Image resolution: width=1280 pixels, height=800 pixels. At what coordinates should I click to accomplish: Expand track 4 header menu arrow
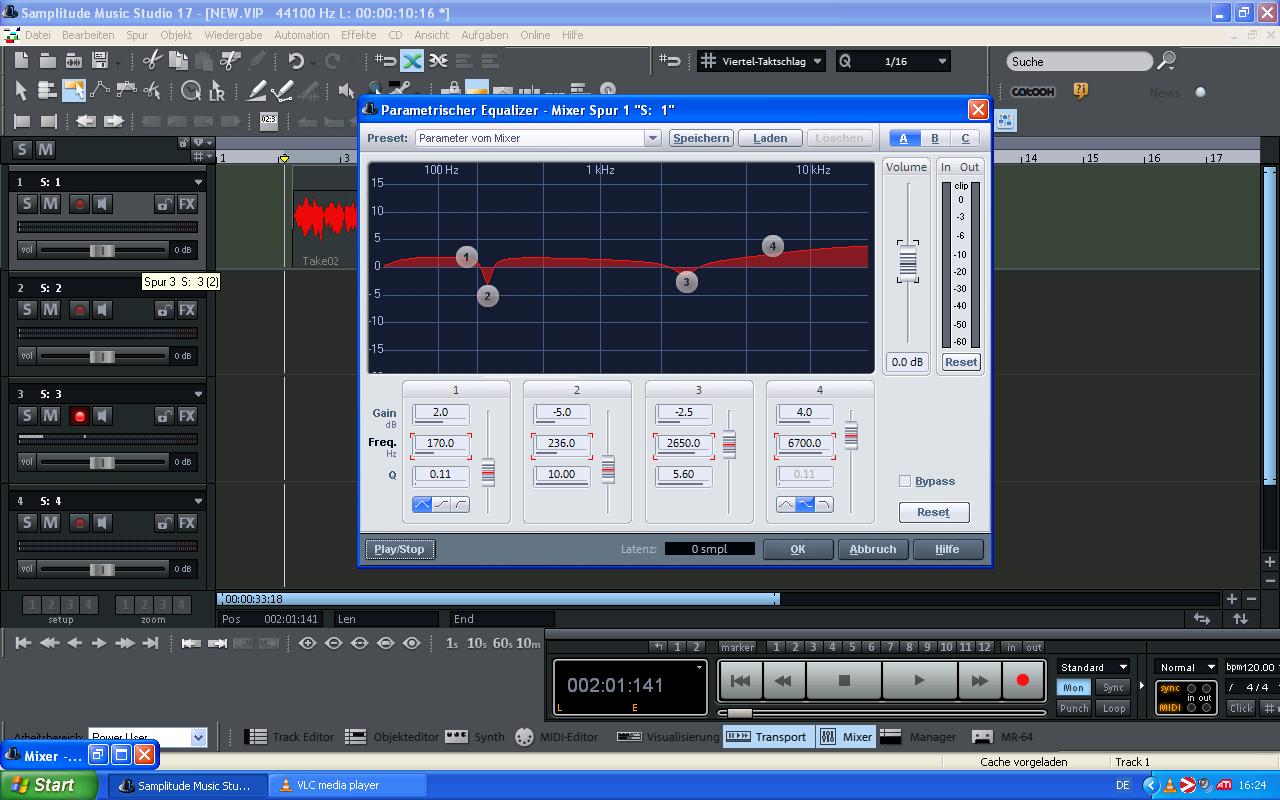coord(198,500)
